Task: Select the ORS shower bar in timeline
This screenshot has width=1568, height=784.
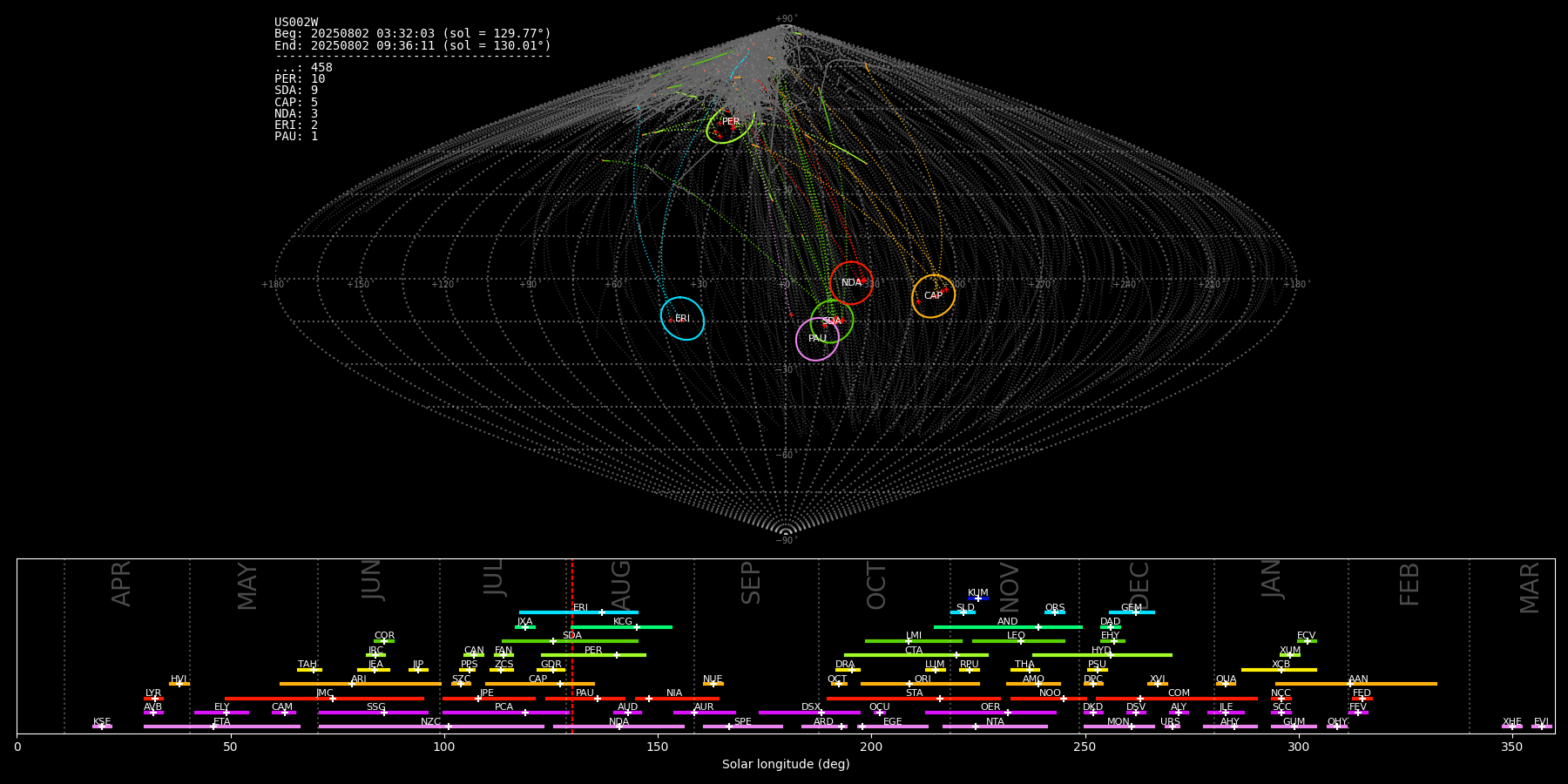Action: pyautogui.click(x=1055, y=612)
